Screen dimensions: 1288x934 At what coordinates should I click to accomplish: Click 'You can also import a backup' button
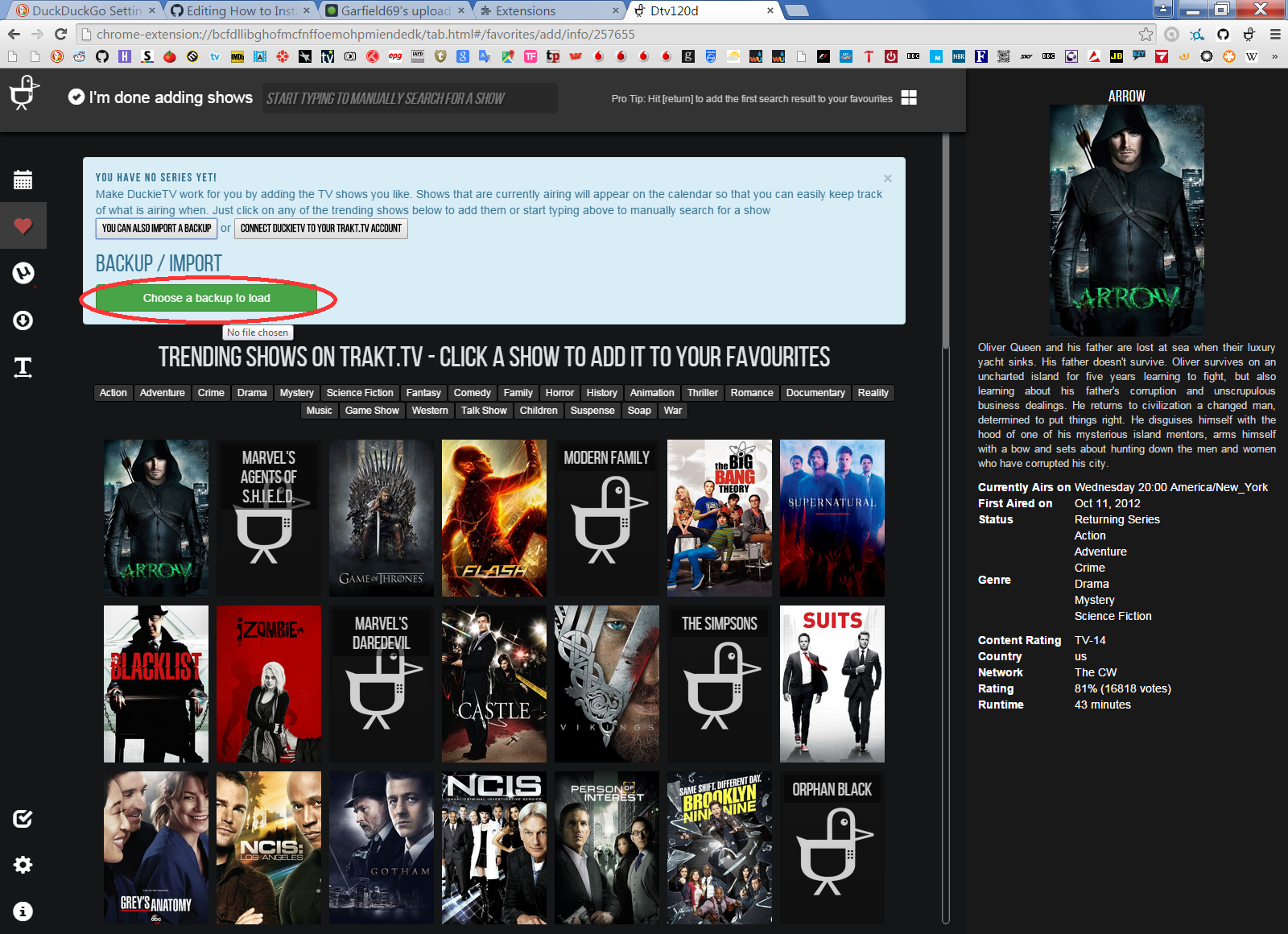coord(156,229)
